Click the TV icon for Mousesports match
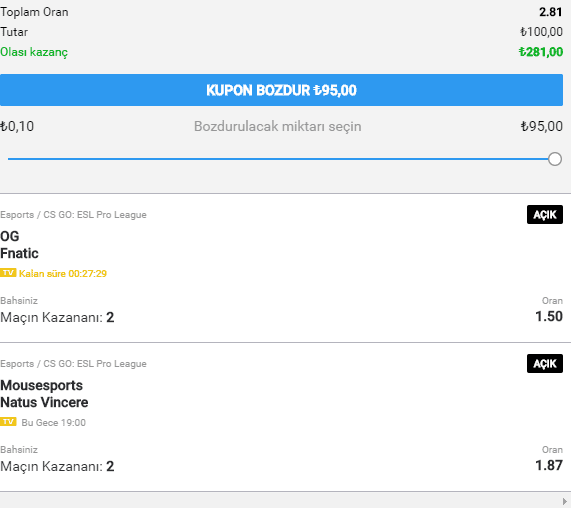 pos(8,422)
